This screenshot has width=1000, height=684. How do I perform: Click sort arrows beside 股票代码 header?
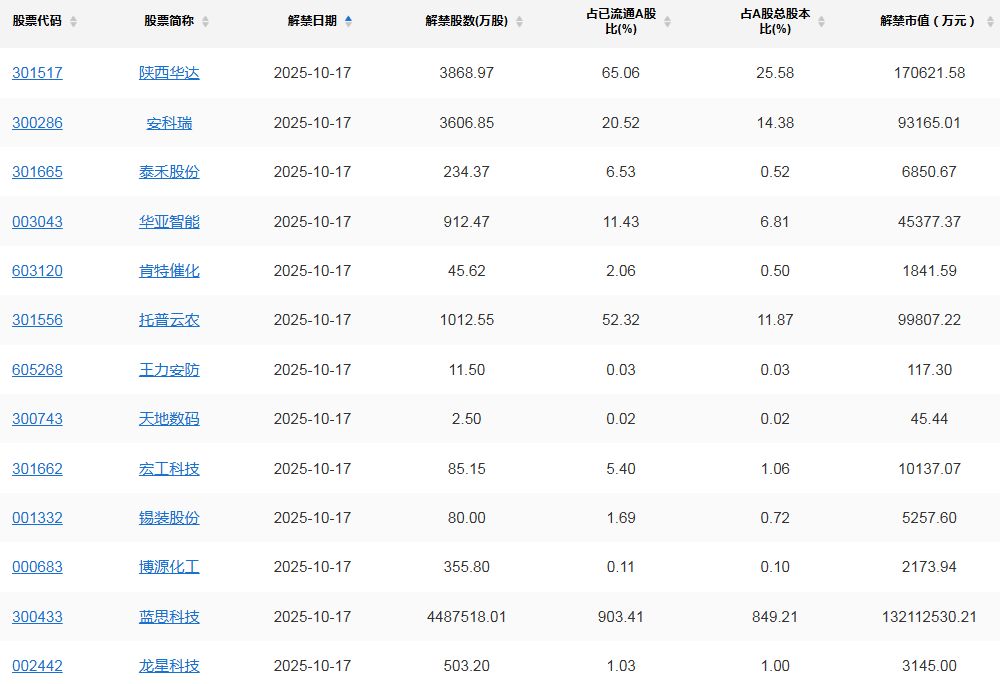(x=73, y=21)
